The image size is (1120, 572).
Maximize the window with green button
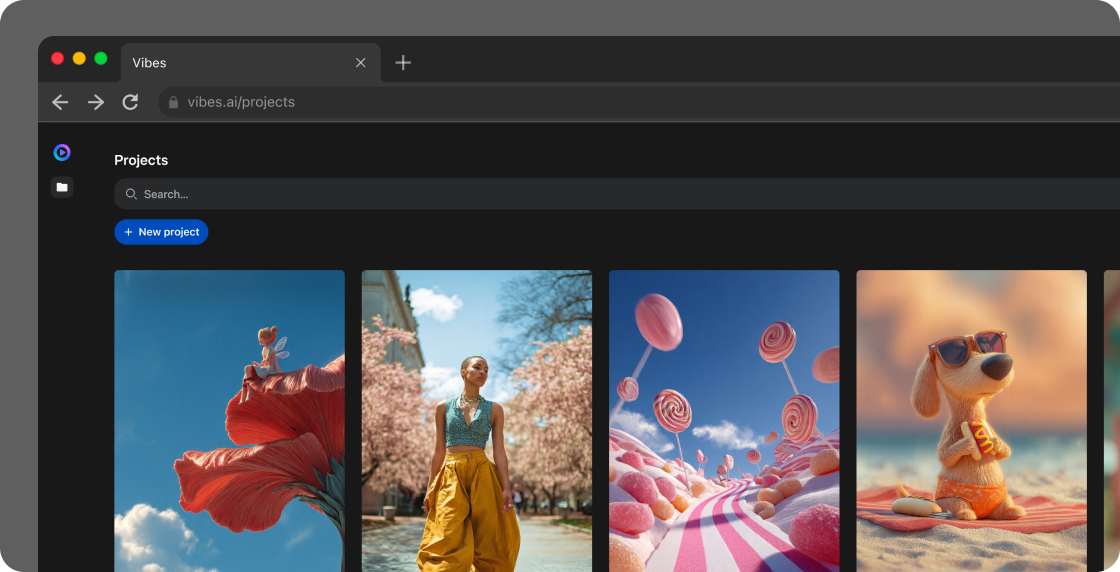pos(101,59)
